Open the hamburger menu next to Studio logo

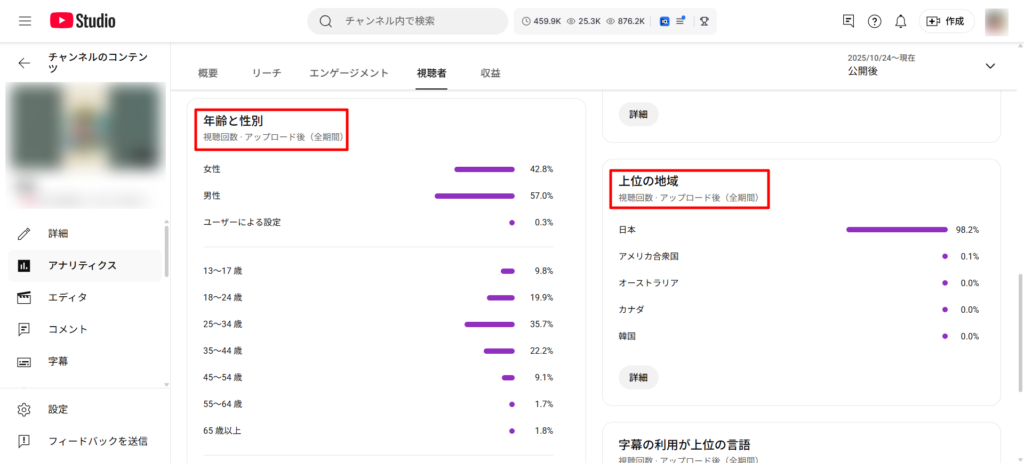pyautogui.click(x=25, y=21)
